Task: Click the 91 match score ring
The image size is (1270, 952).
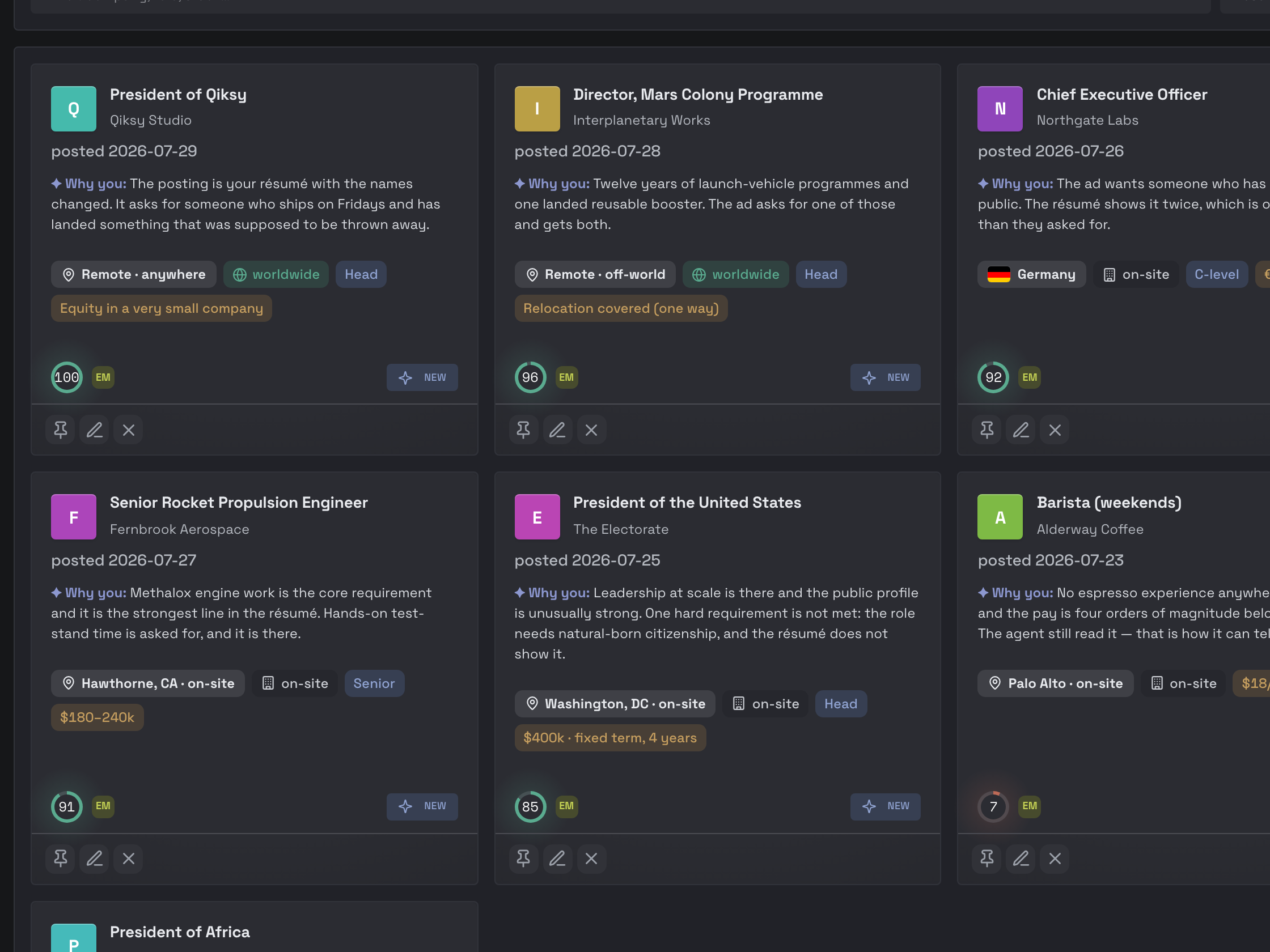Action: 66,807
